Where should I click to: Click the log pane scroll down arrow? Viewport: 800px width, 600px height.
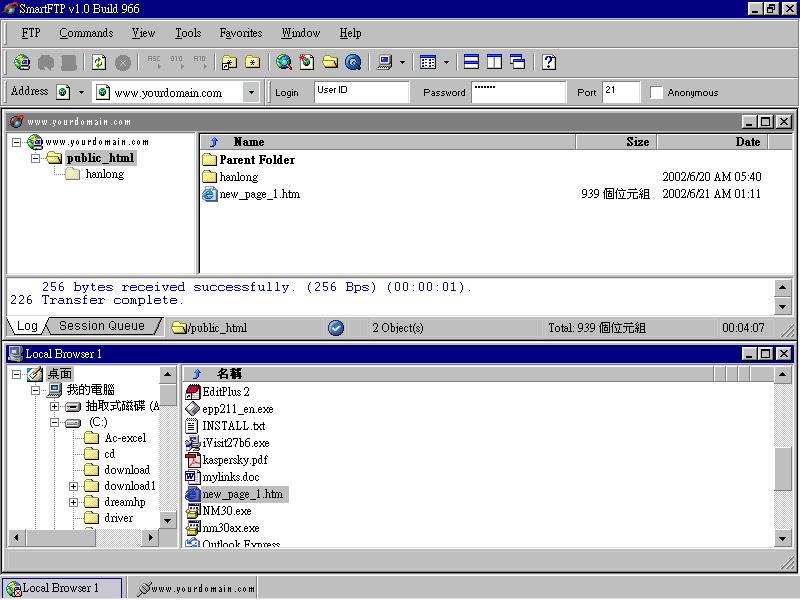click(783, 307)
